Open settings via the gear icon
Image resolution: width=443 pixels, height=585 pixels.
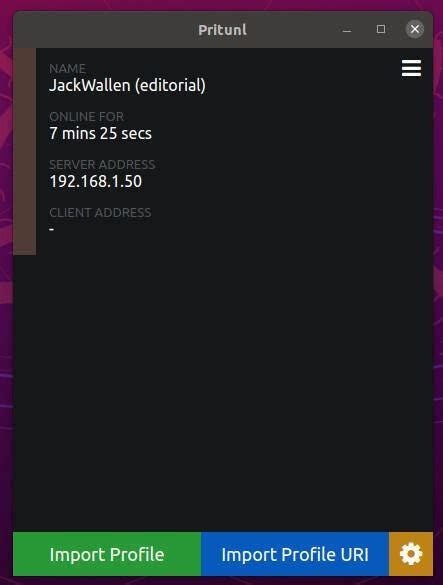tap(411, 554)
